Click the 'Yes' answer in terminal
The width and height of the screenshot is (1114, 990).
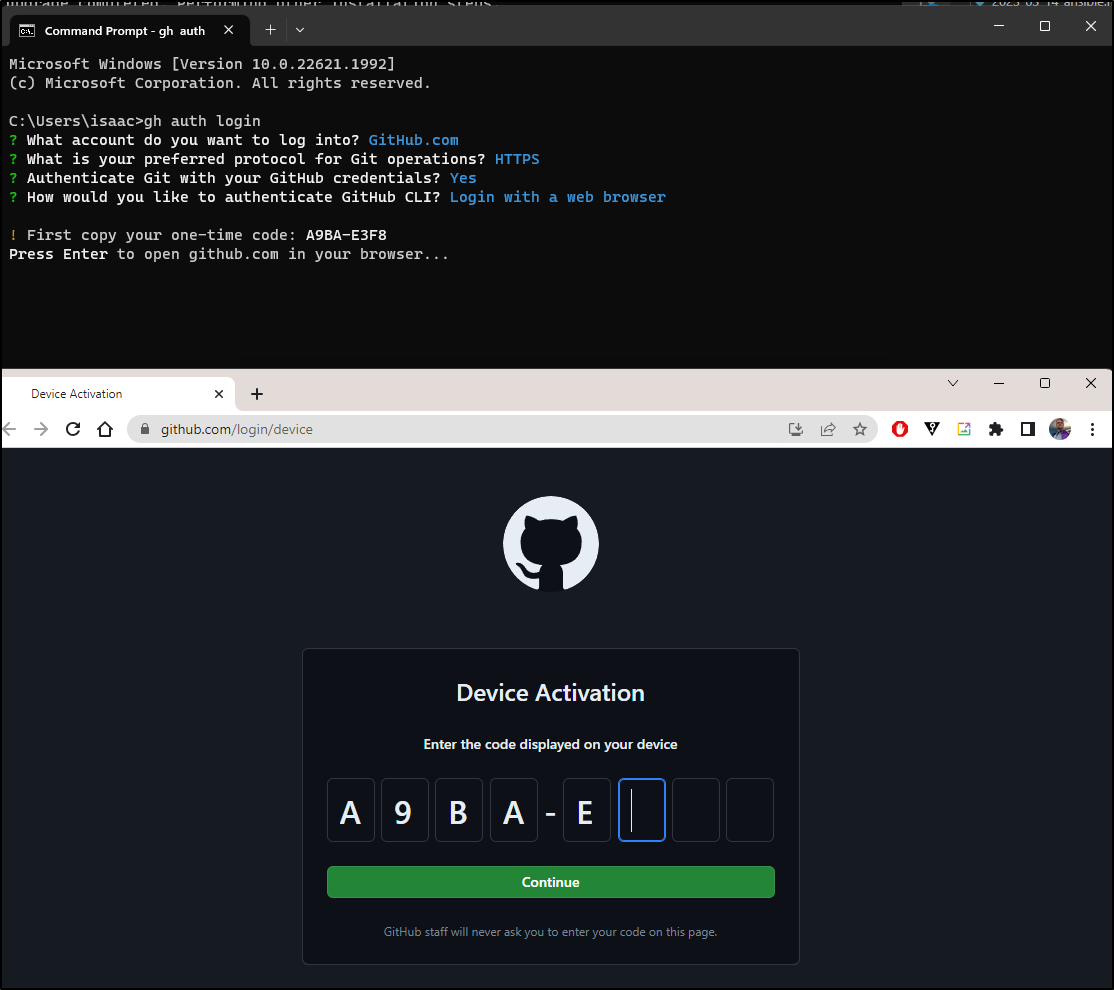click(x=463, y=178)
